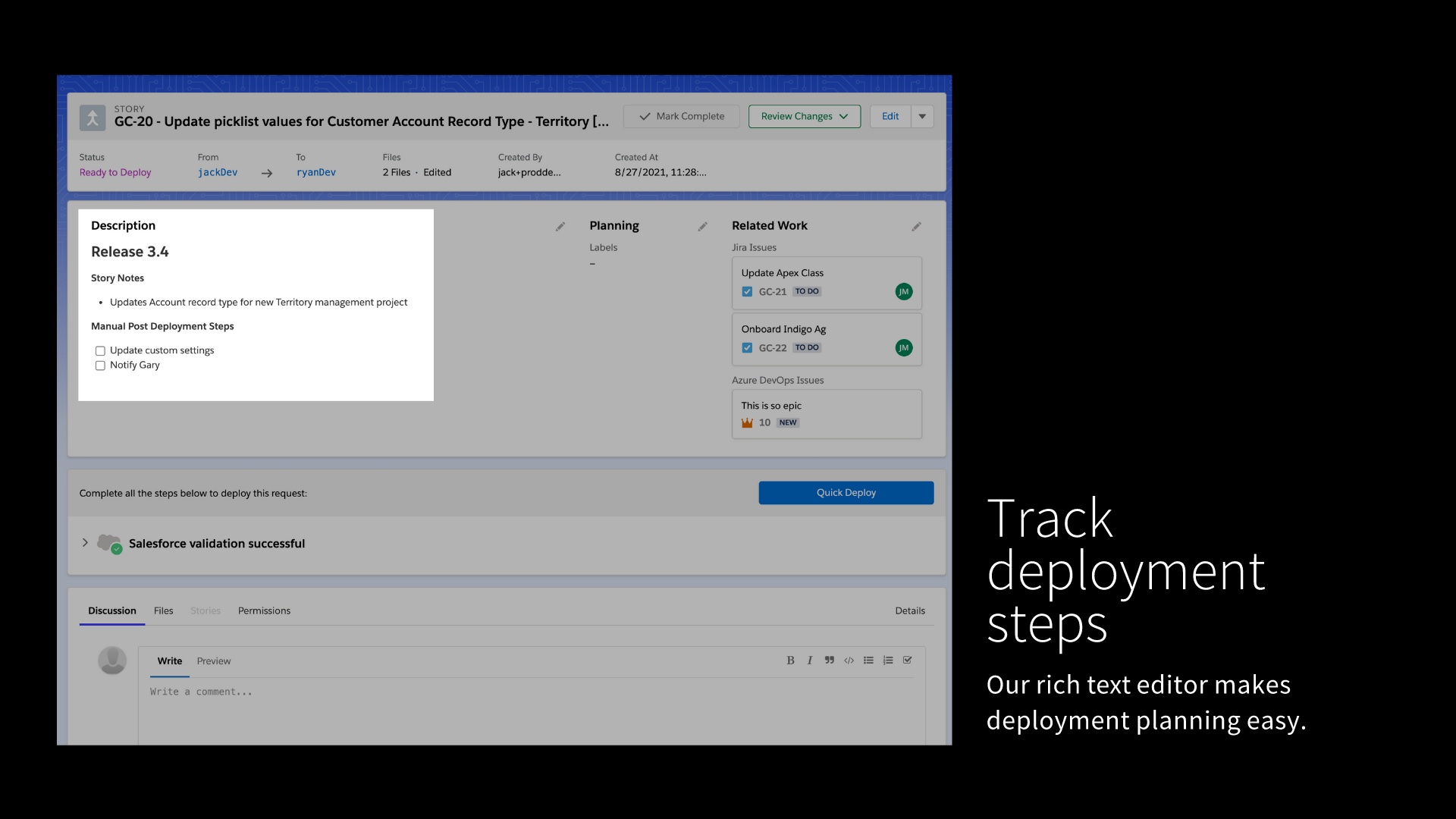Viewport: 1456px width, 819px height.
Task: Apply italic formatting in the comment editor
Action: pyautogui.click(x=809, y=661)
